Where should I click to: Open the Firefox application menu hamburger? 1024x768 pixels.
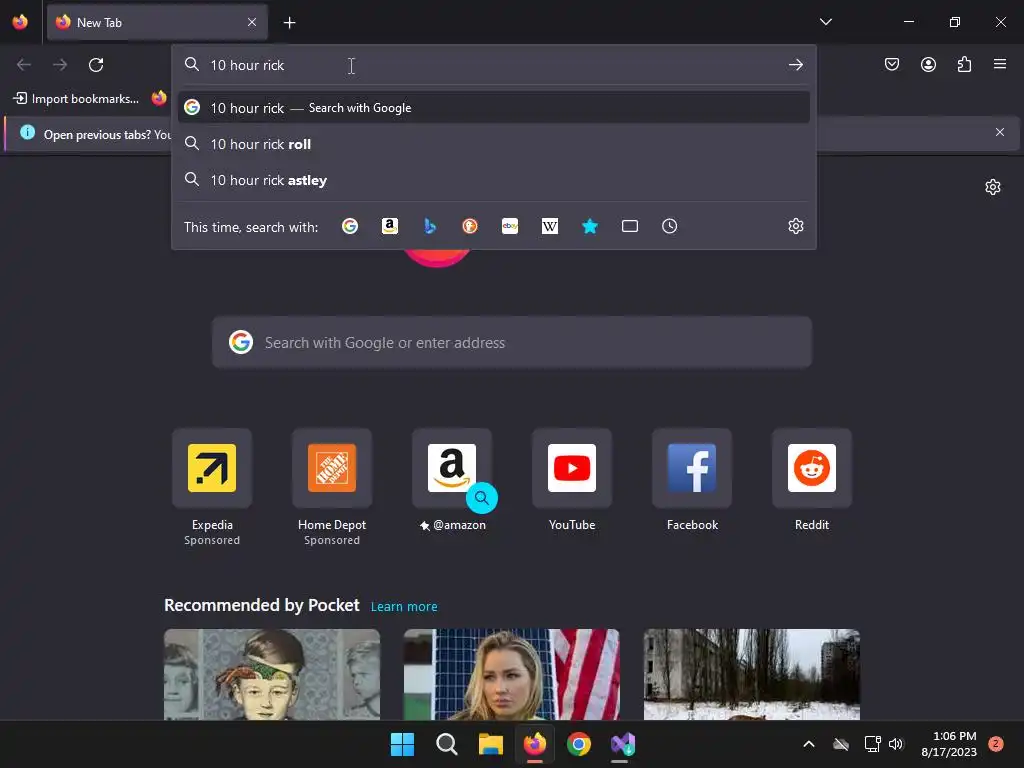(1000, 64)
